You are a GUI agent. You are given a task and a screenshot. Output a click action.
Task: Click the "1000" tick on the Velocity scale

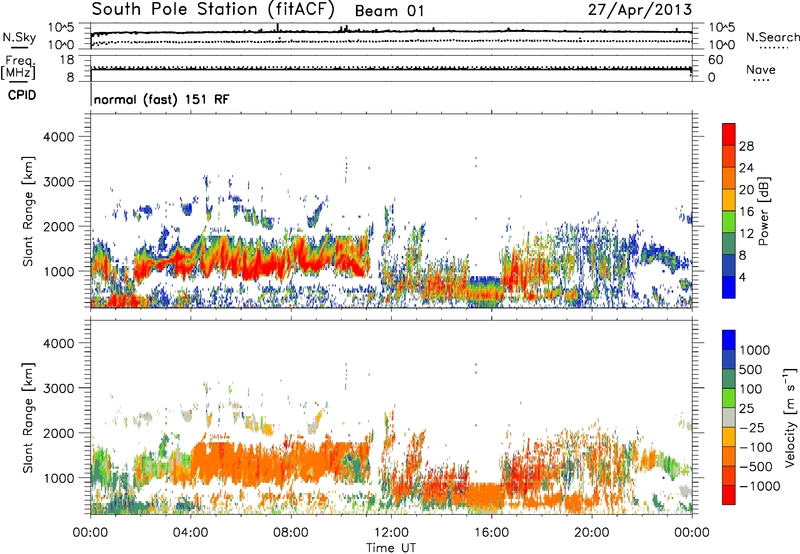(x=754, y=350)
